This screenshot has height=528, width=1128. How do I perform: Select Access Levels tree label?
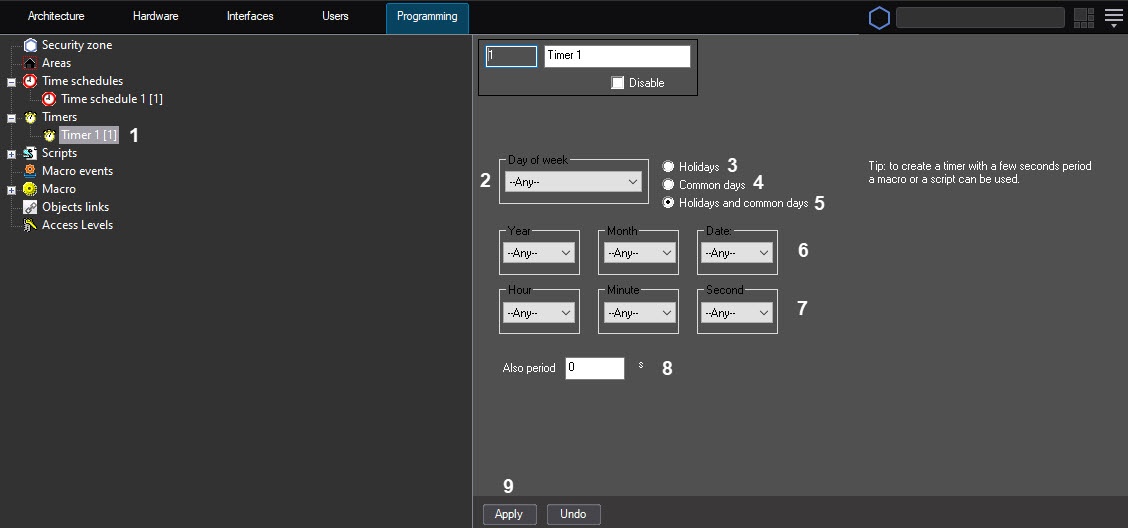78,225
